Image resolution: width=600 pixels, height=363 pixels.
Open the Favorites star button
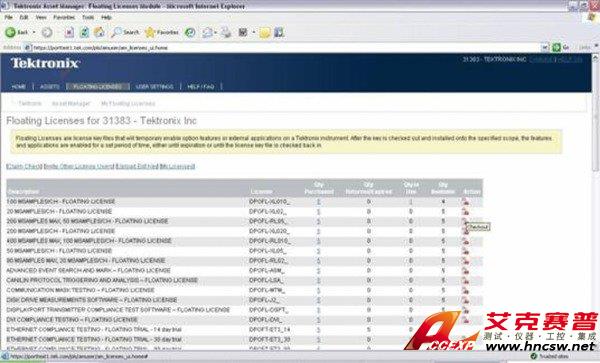(162, 33)
